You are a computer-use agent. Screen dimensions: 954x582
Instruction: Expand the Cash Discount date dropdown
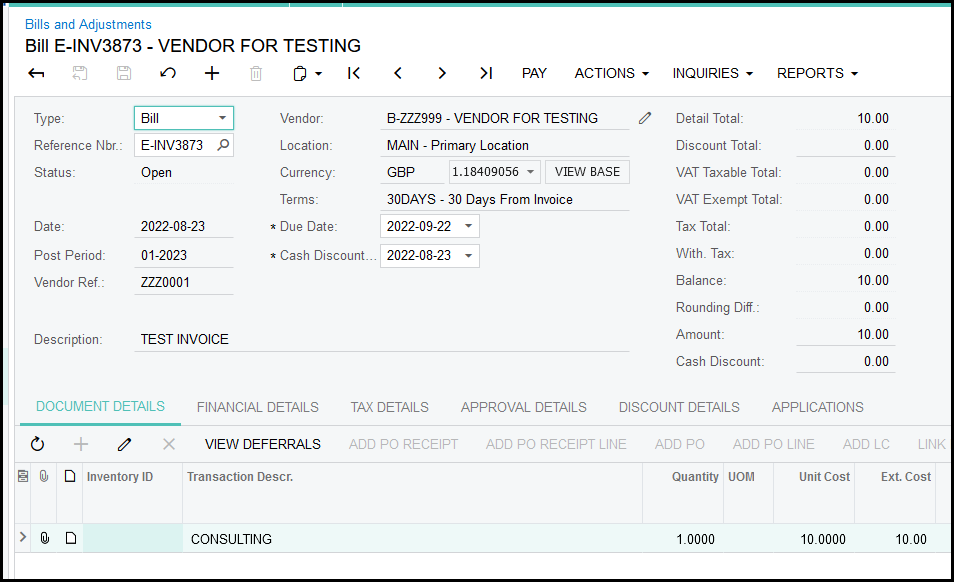[469, 255]
